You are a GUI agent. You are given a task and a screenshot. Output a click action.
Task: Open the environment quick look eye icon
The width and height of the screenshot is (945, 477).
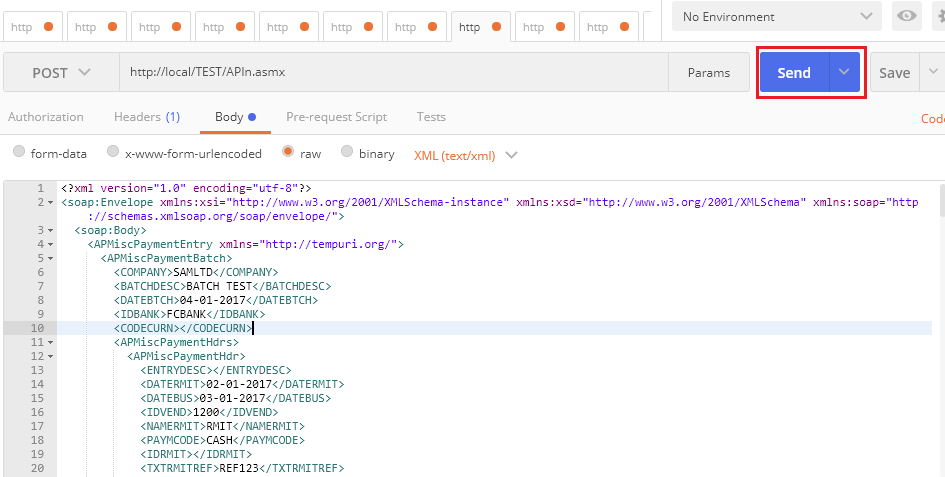(x=906, y=16)
